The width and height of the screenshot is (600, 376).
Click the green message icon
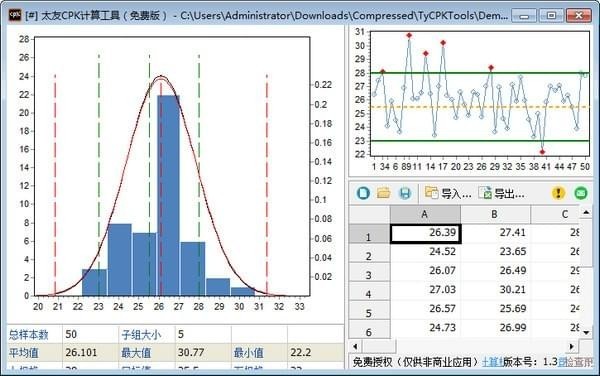[581, 193]
